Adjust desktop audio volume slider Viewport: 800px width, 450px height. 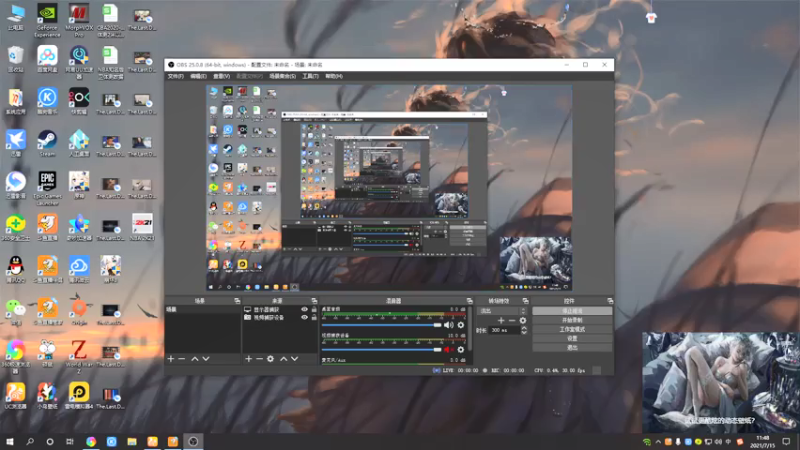tap(381, 325)
